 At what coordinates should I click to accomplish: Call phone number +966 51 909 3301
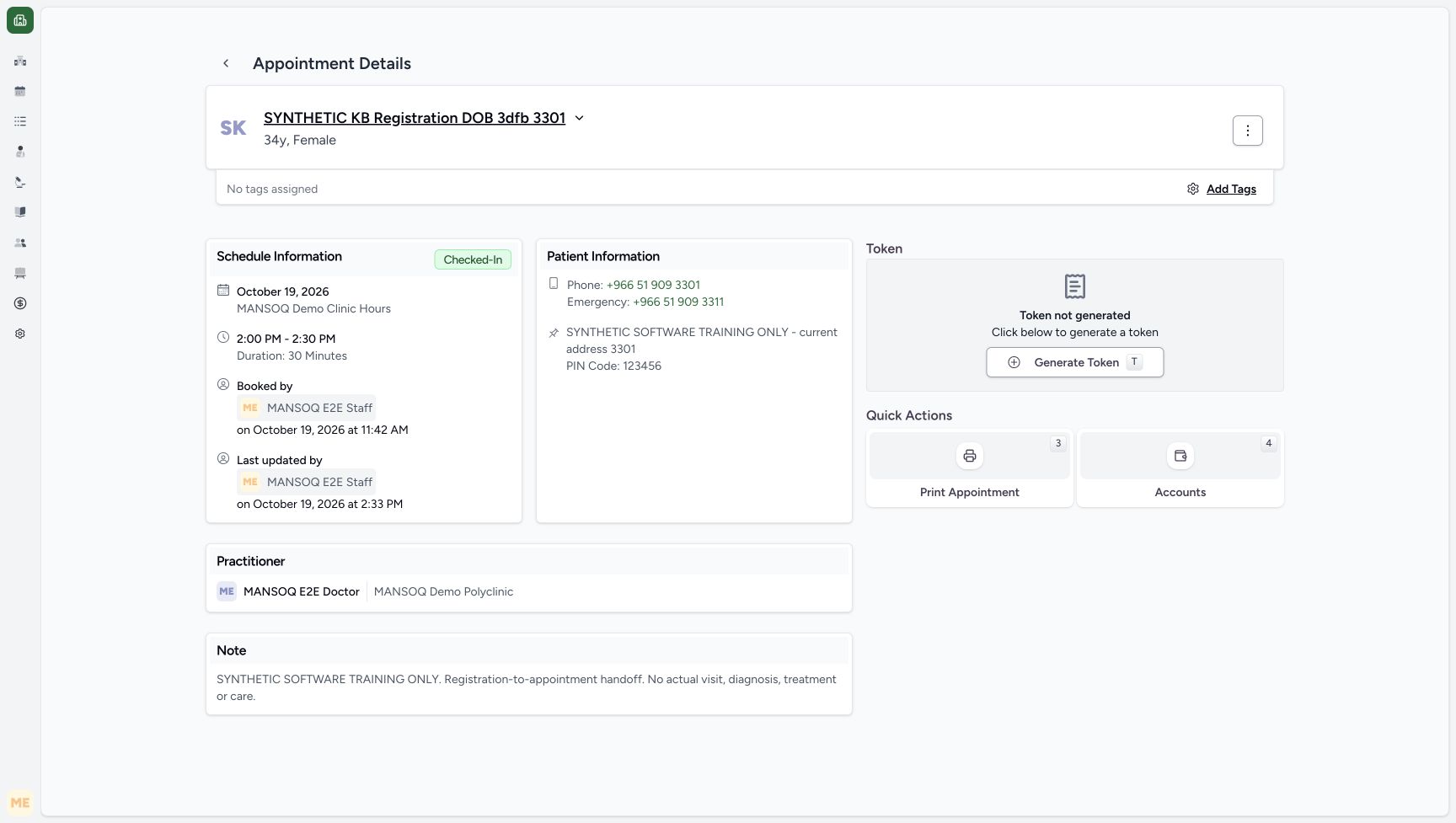653,285
